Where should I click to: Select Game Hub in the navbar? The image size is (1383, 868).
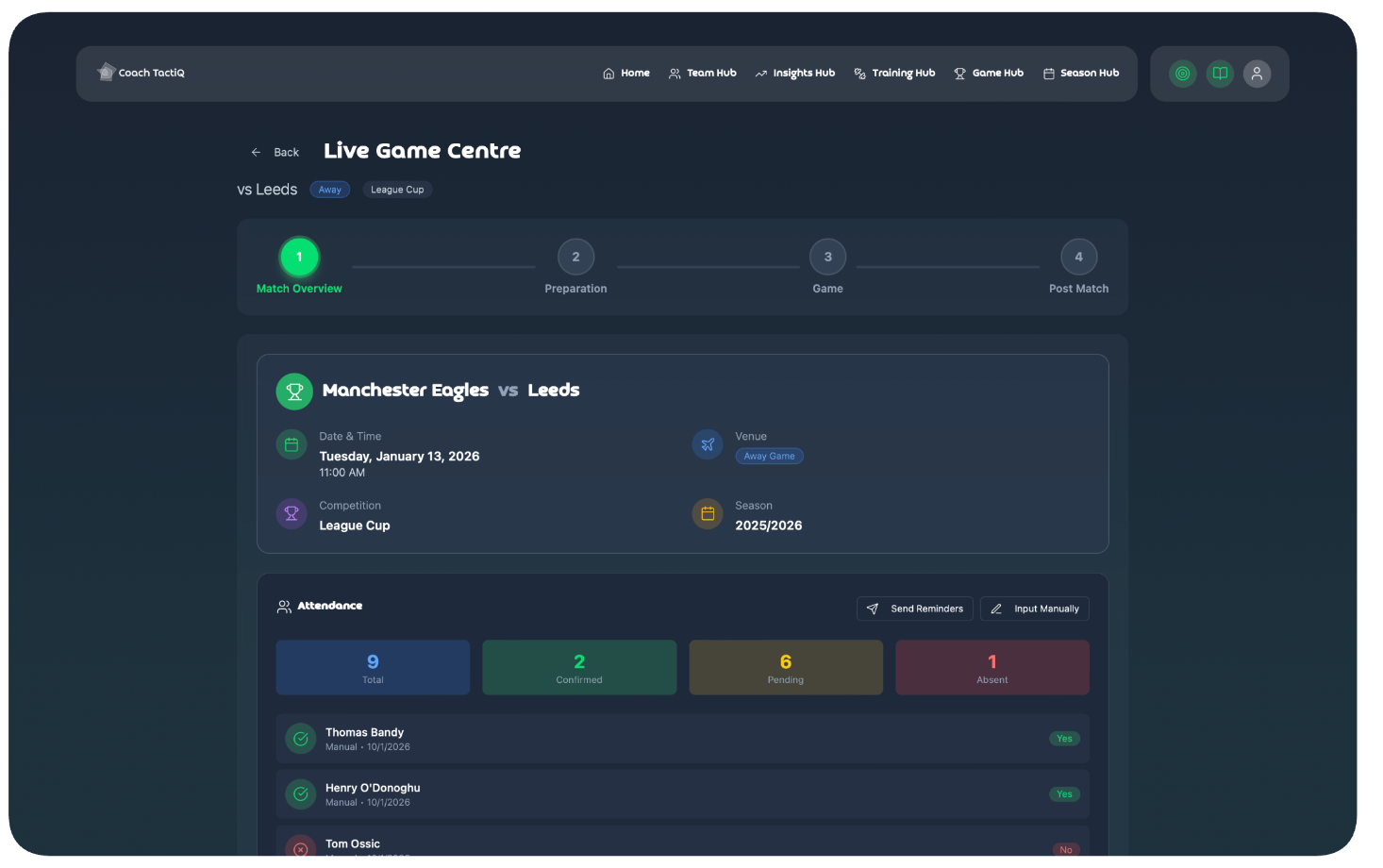[x=989, y=73]
